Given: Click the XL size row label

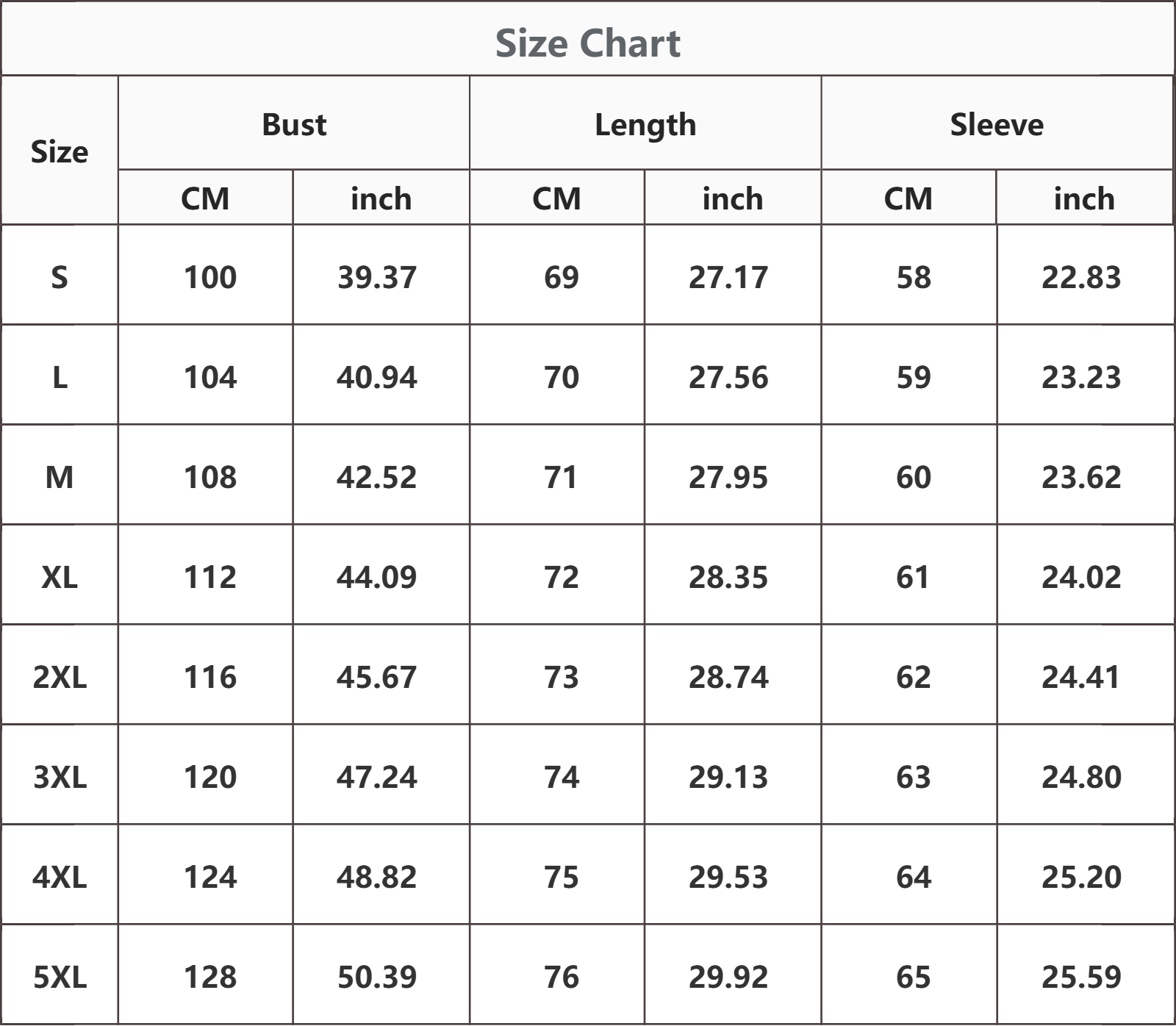Looking at the screenshot, I should 60,577.
